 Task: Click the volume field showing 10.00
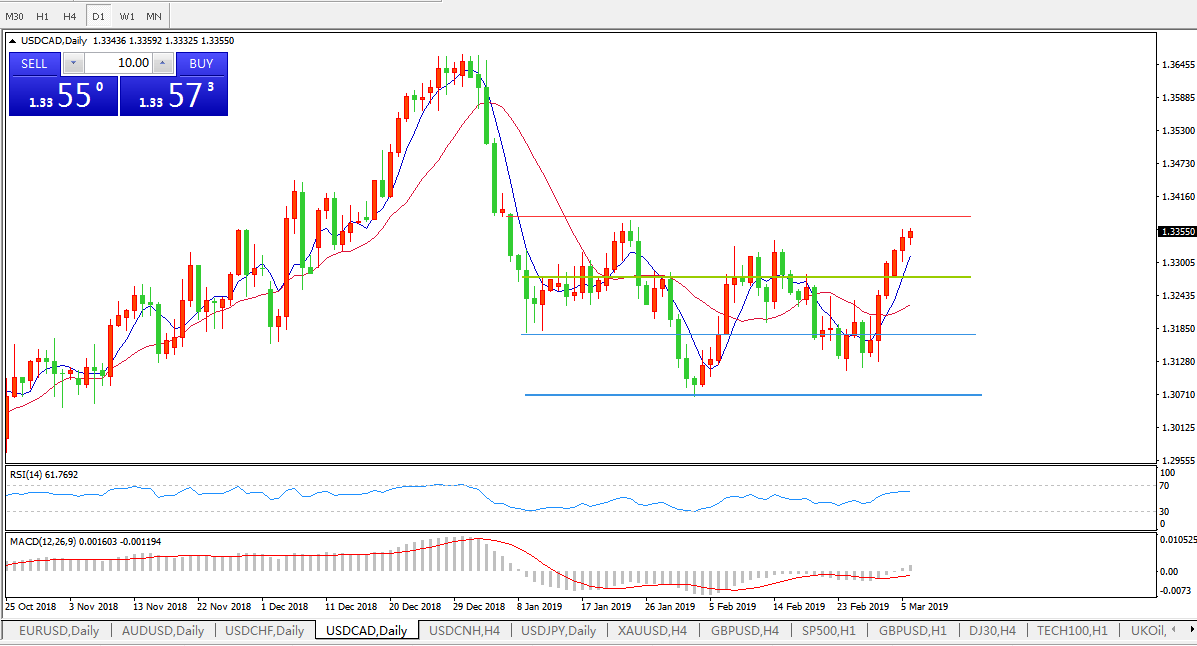[x=118, y=63]
